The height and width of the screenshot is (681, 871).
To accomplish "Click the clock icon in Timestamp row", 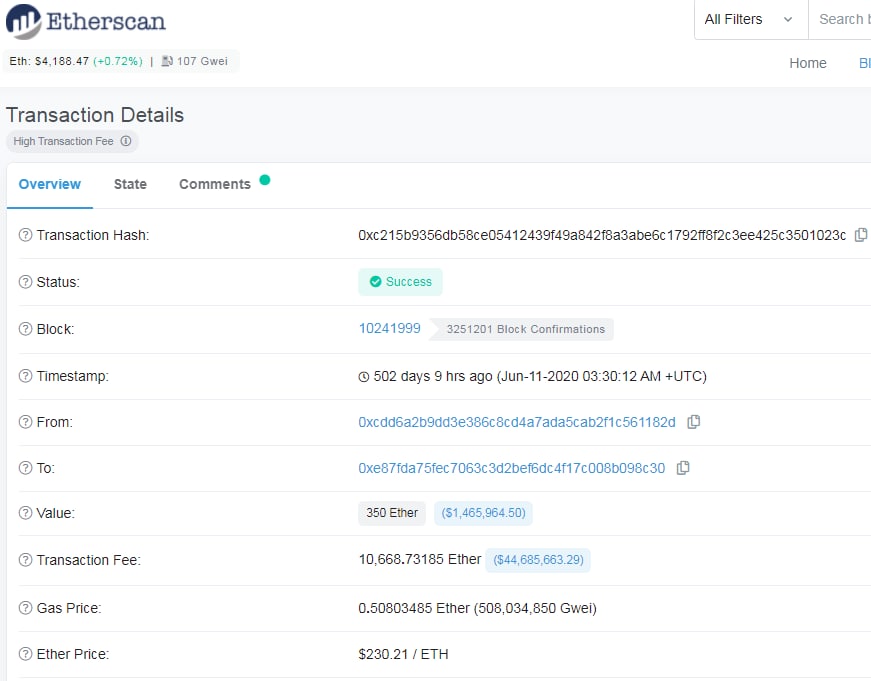I will pos(364,377).
